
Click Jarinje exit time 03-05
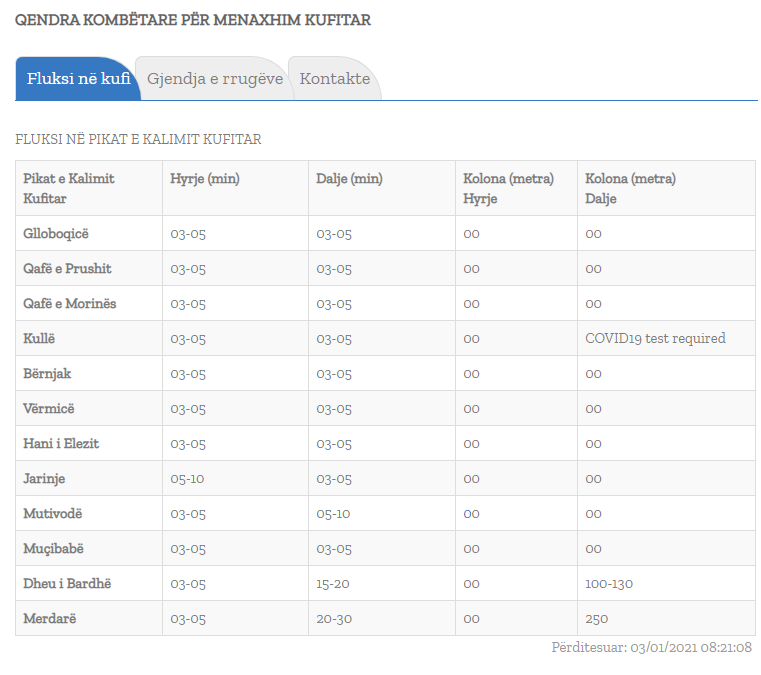[334, 479]
